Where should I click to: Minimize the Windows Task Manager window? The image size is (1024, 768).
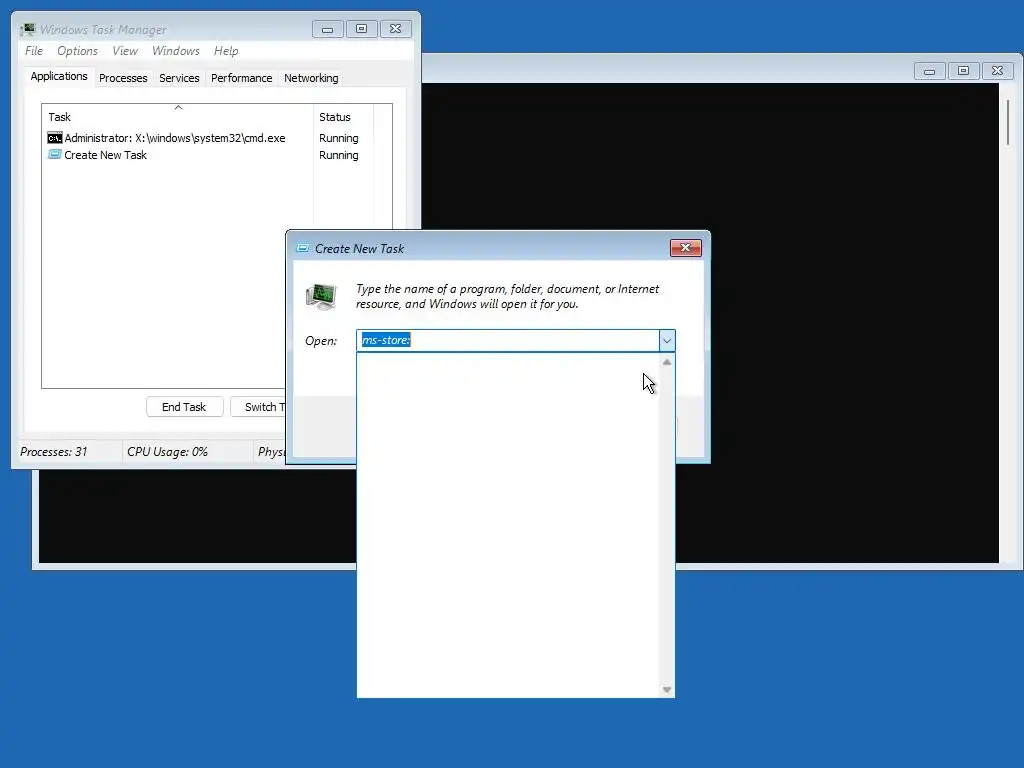pos(327,29)
